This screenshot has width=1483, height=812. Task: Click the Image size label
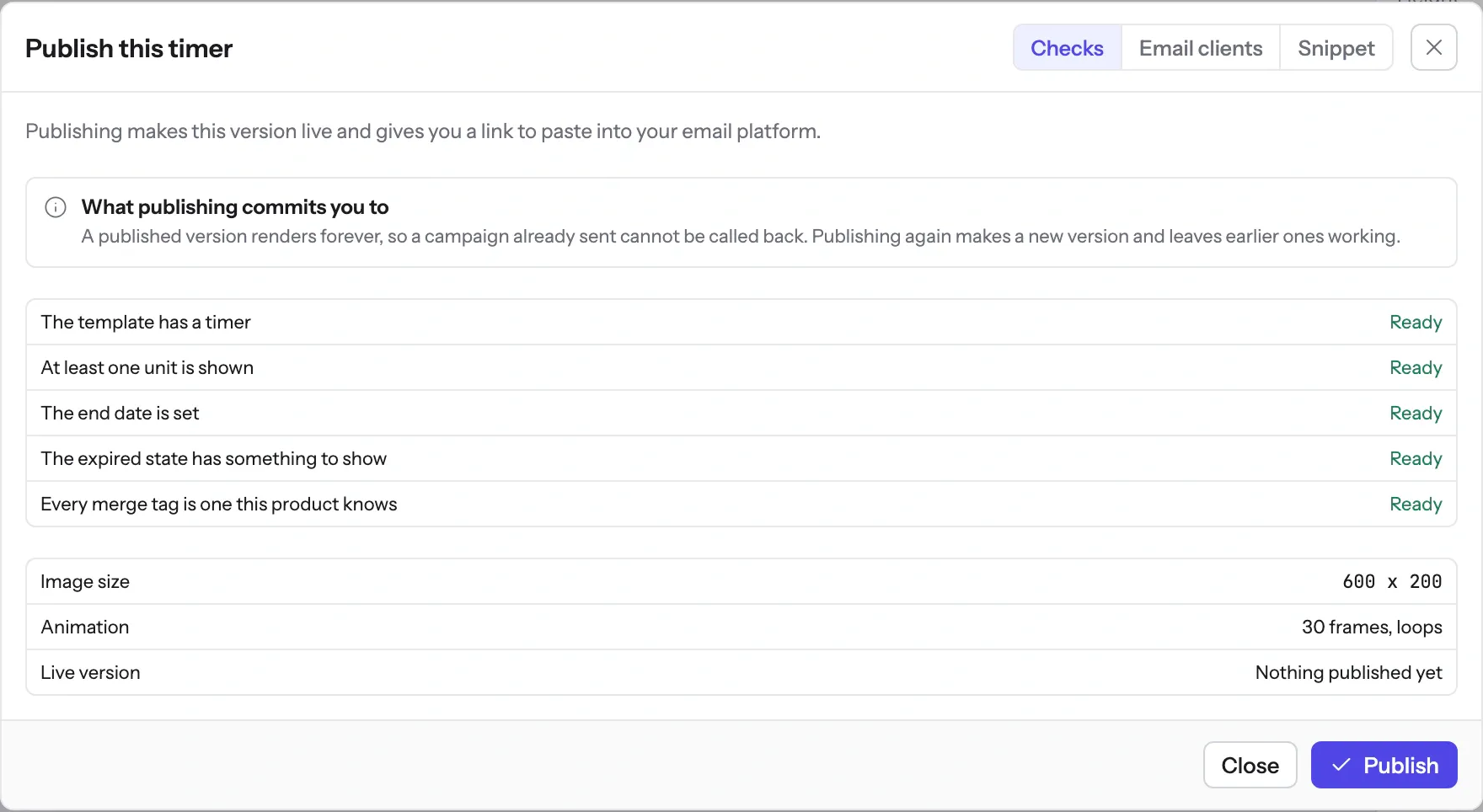(85, 581)
